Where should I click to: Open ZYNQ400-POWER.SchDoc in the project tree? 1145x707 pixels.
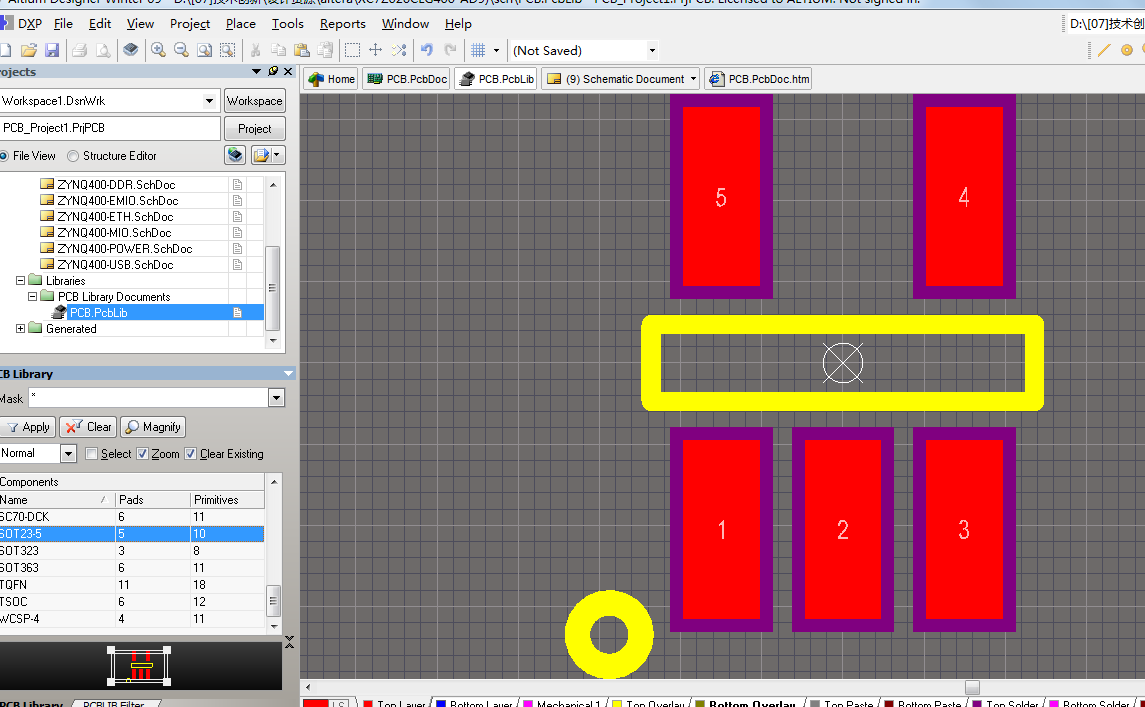[124, 248]
